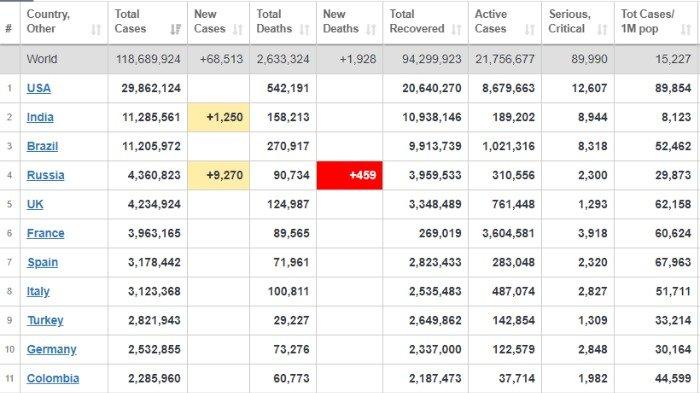The width and height of the screenshot is (700, 393).
Task: Sort by Total Recovered arrow icon
Action: (457, 29)
